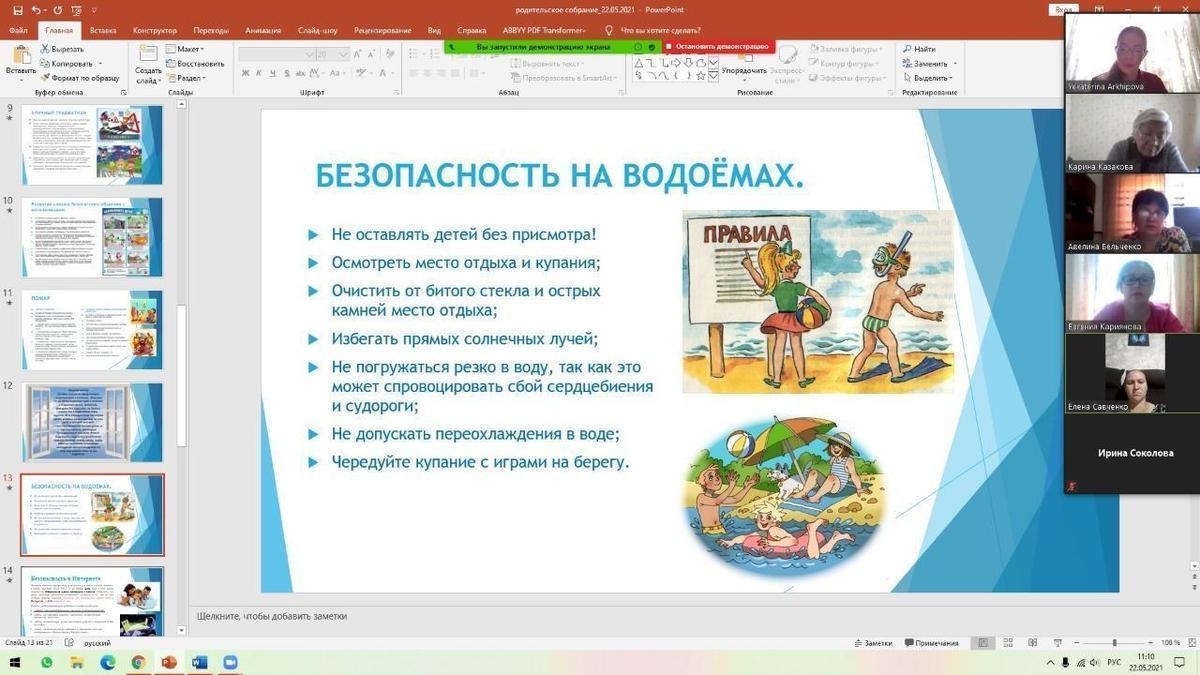This screenshot has height=675, width=1200.
Task: Toggle the Notes (Заметки) pane
Action: (x=871, y=643)
